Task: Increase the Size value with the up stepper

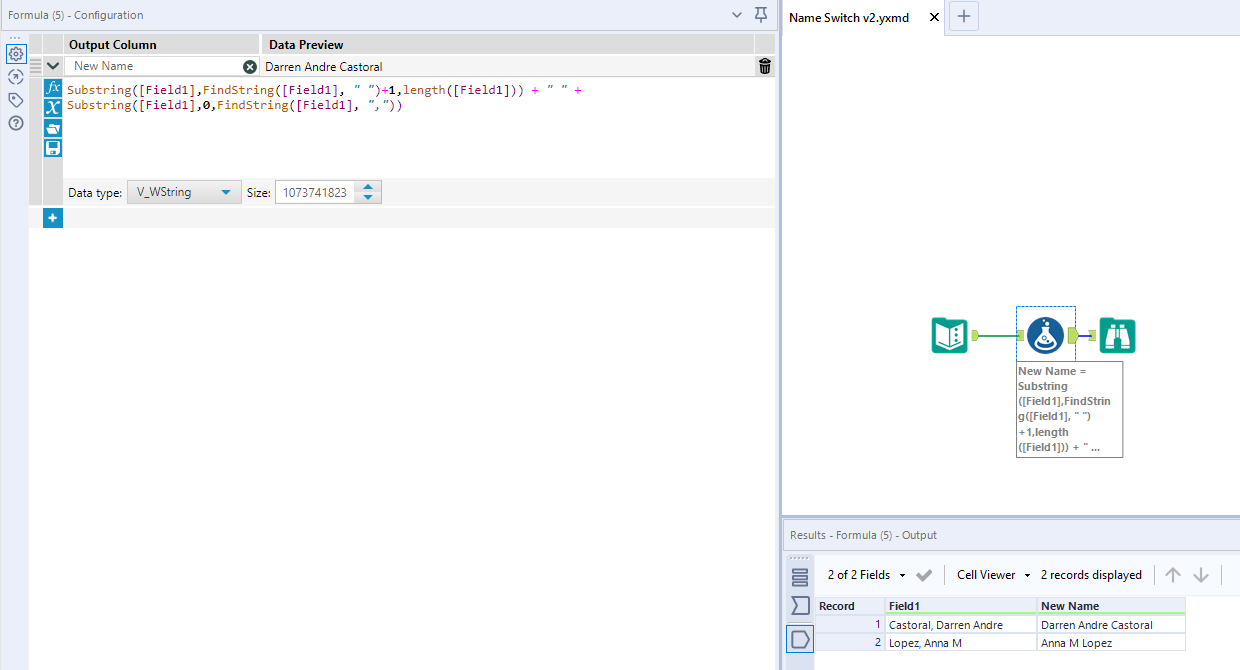Action: (x=368, y=187)
